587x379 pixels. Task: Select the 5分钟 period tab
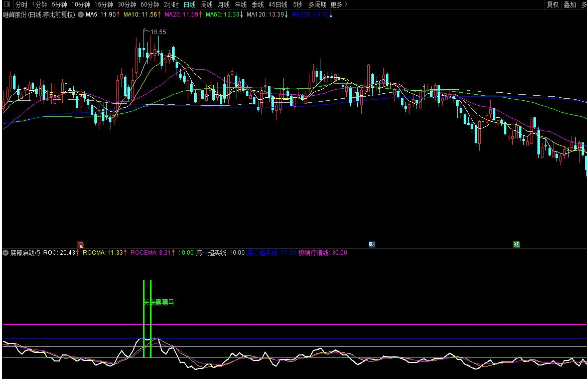[59, 4]
